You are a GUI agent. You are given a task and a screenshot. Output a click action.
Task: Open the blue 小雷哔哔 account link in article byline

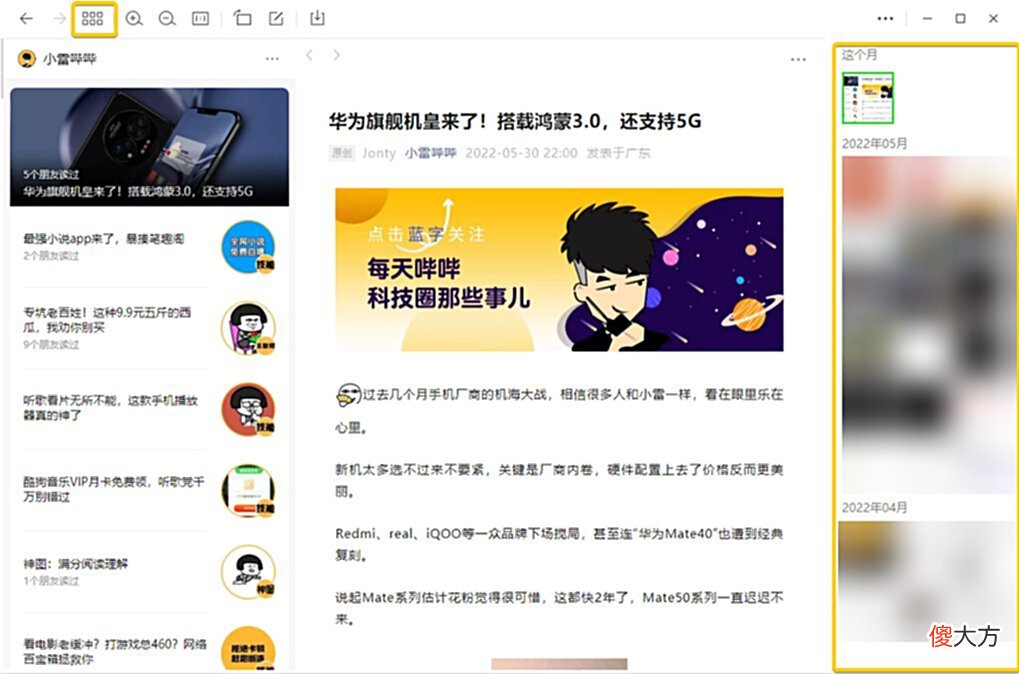coord(430,153)
